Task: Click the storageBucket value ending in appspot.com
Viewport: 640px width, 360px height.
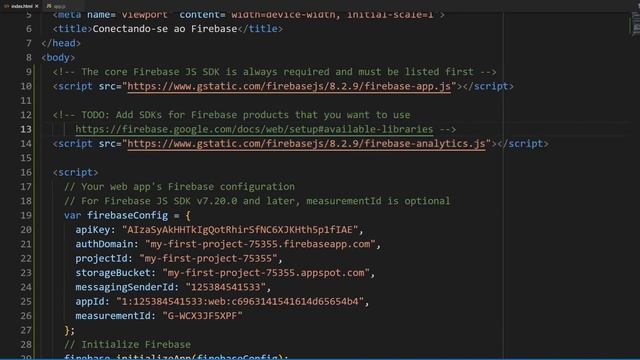Action: (266, 273)
